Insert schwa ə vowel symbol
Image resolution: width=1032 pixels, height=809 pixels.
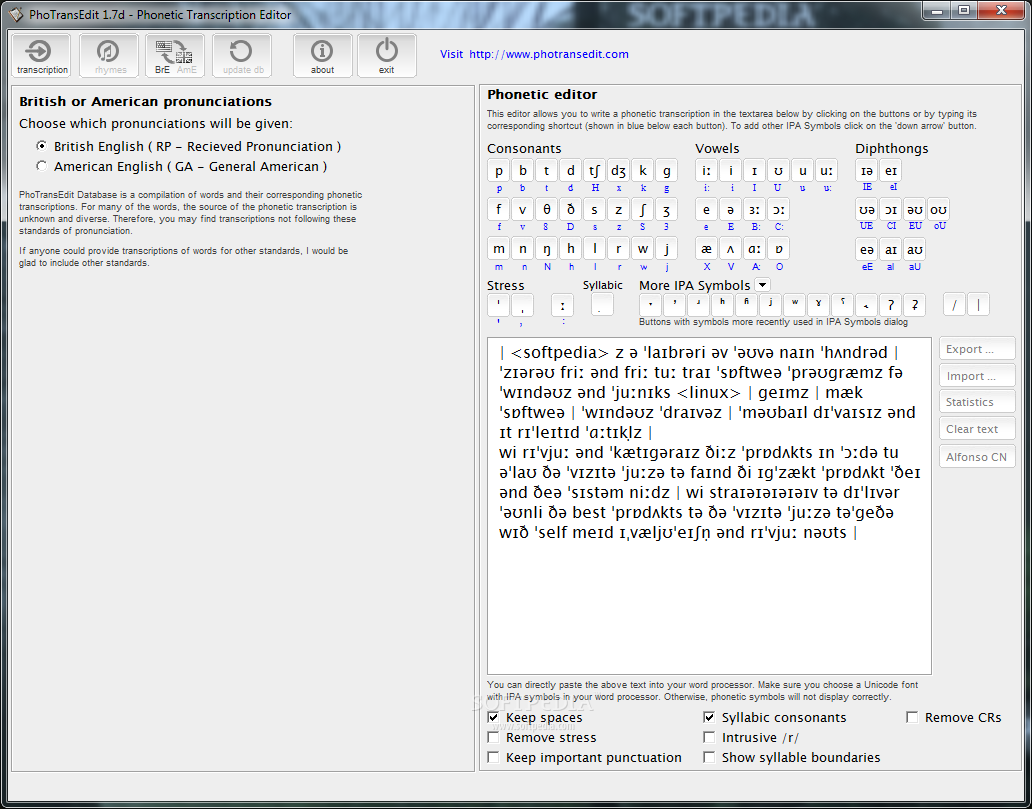coord(731,210)
